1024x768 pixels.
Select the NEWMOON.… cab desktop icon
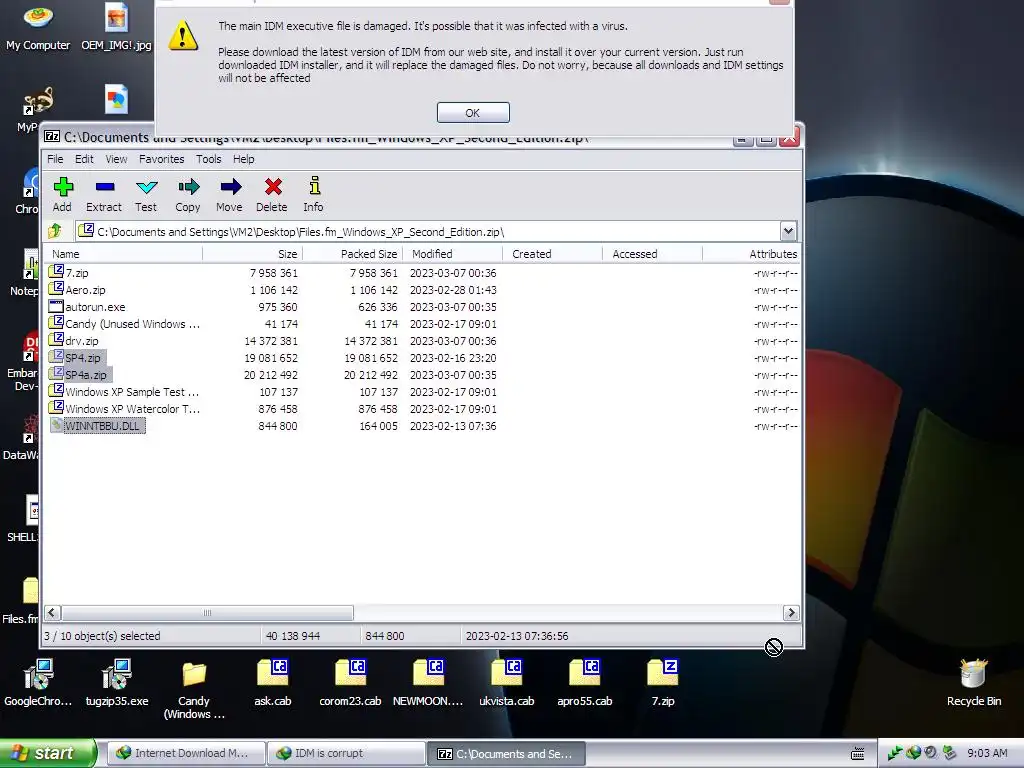click(428, 683)
